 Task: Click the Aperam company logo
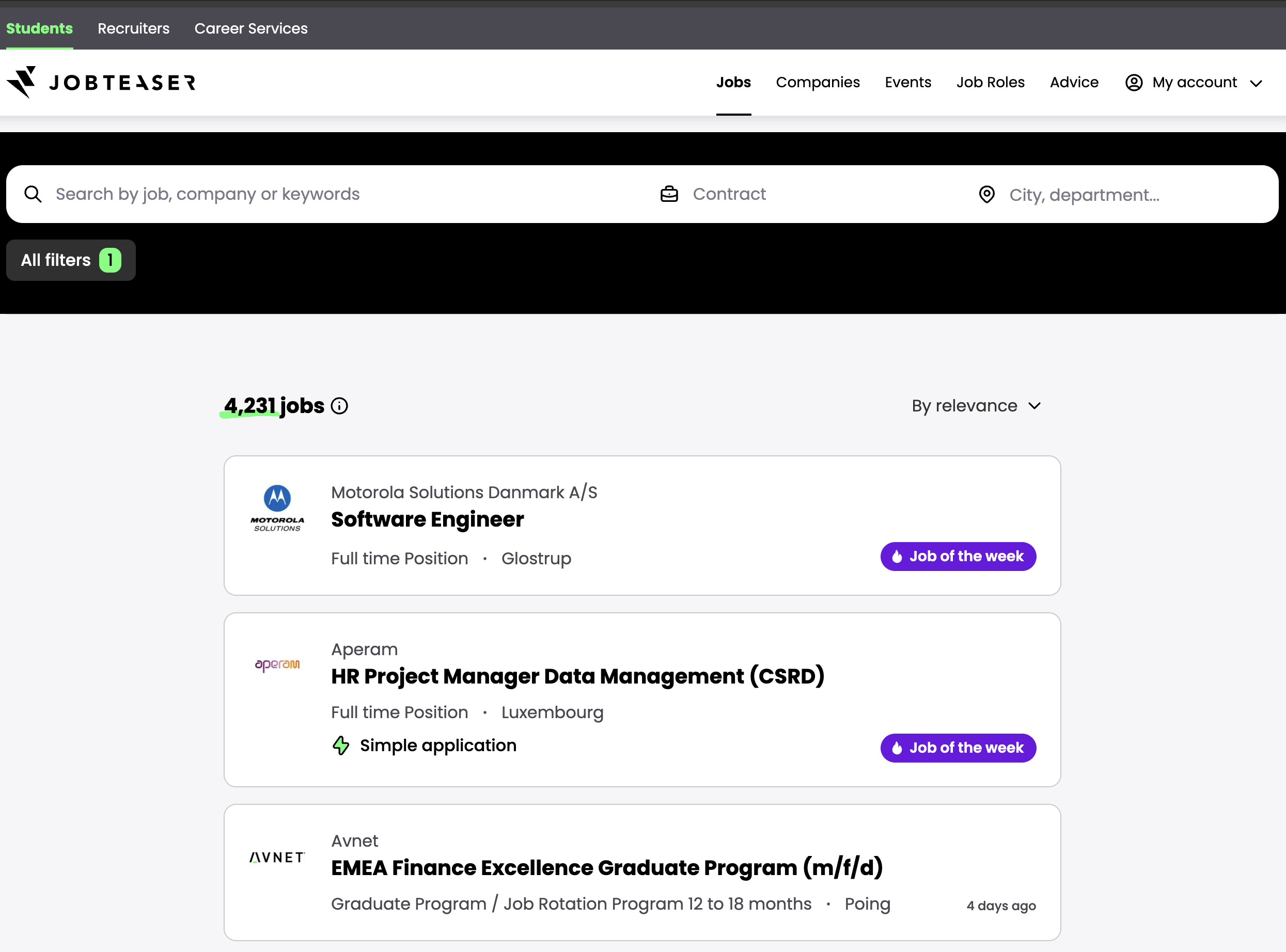click(x=277, y=664)
